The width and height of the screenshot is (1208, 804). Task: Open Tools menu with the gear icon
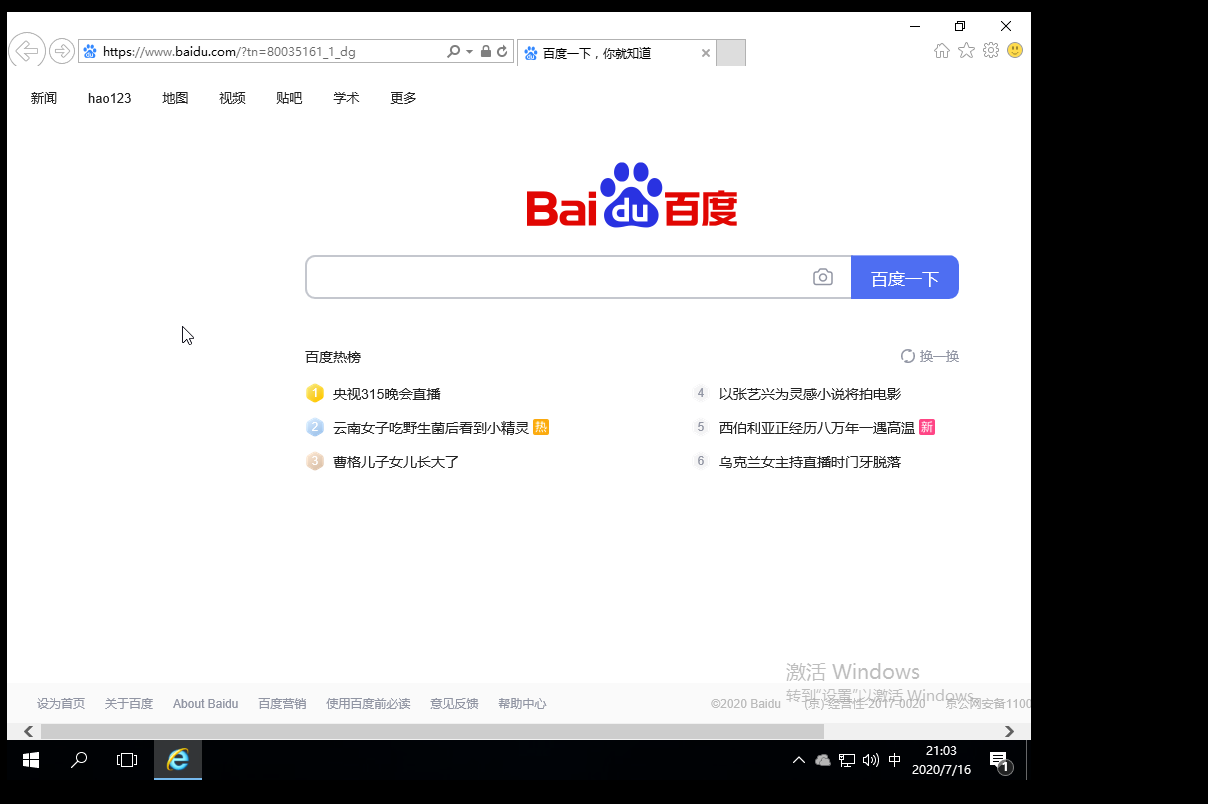tap(991, 50)
